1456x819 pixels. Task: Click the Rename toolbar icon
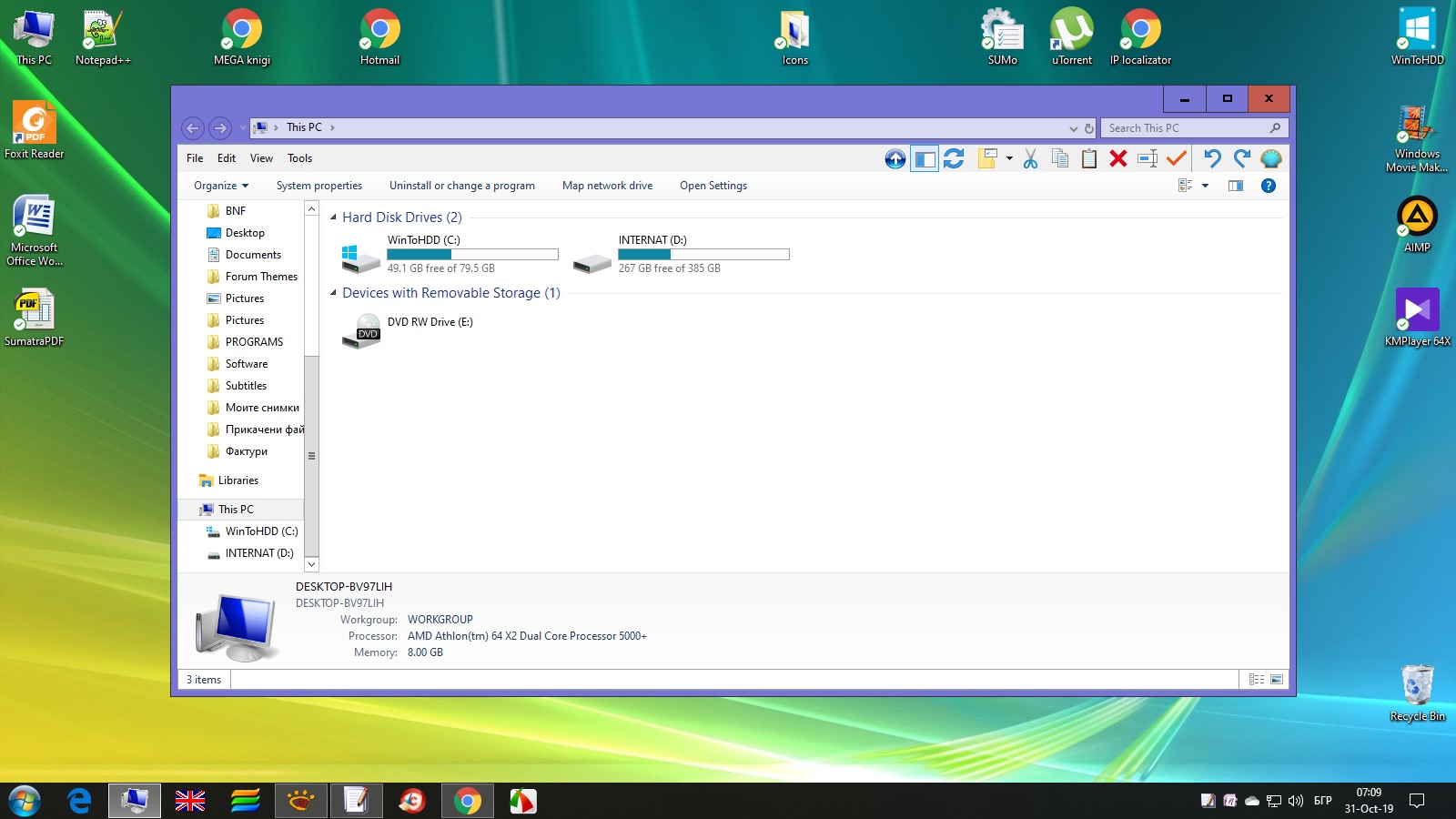tap(1148, 159)
